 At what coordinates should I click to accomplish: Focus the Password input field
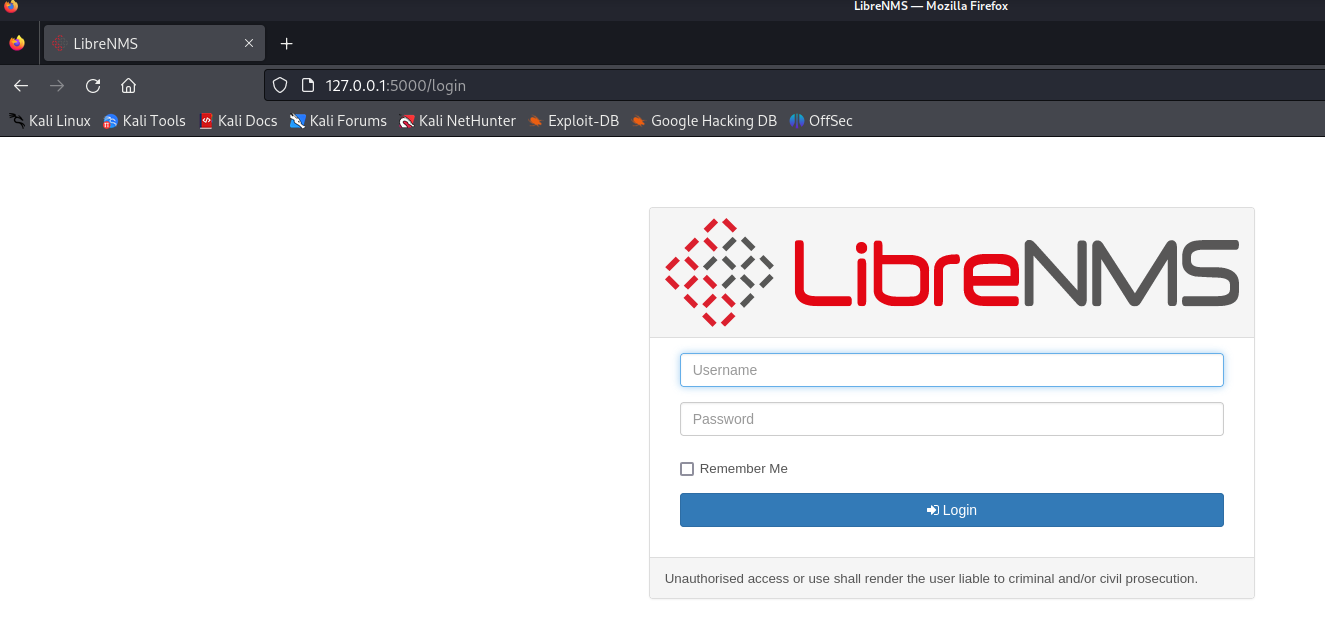coord(952,419)
